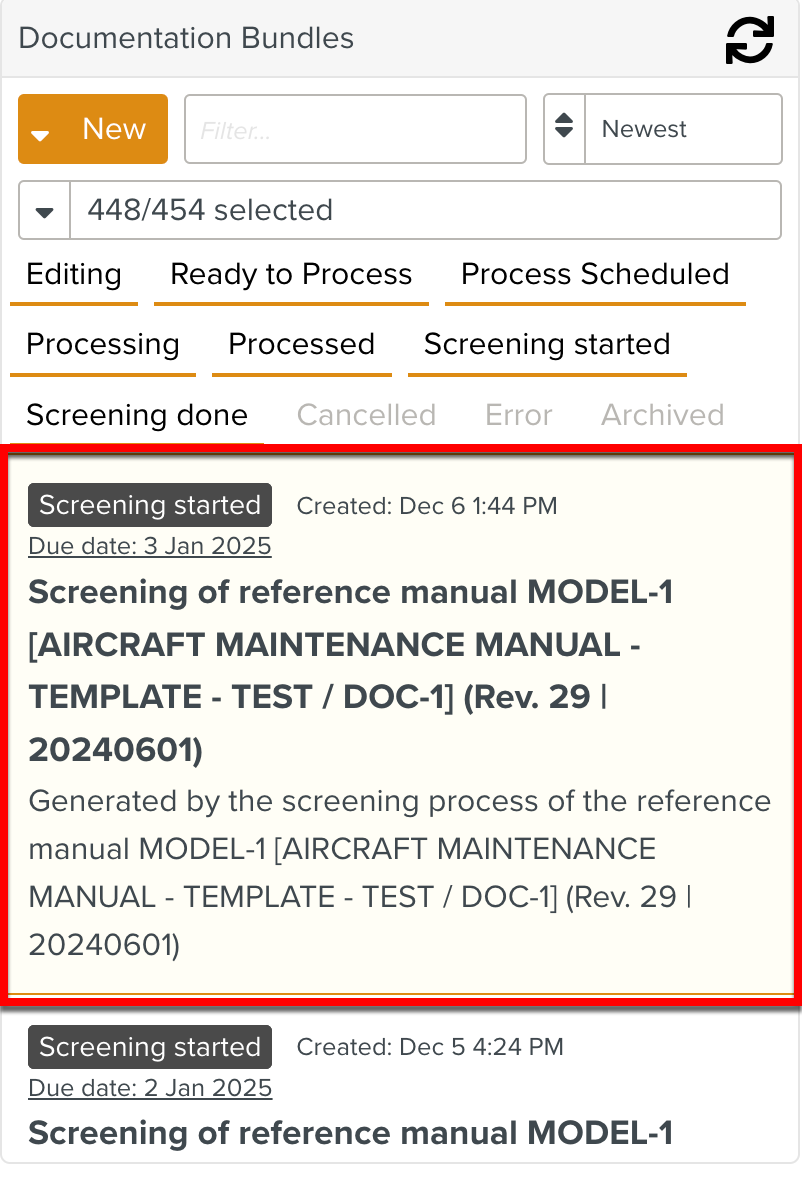
Task: Click inside the Filter text field
Action: pos(355,129)
